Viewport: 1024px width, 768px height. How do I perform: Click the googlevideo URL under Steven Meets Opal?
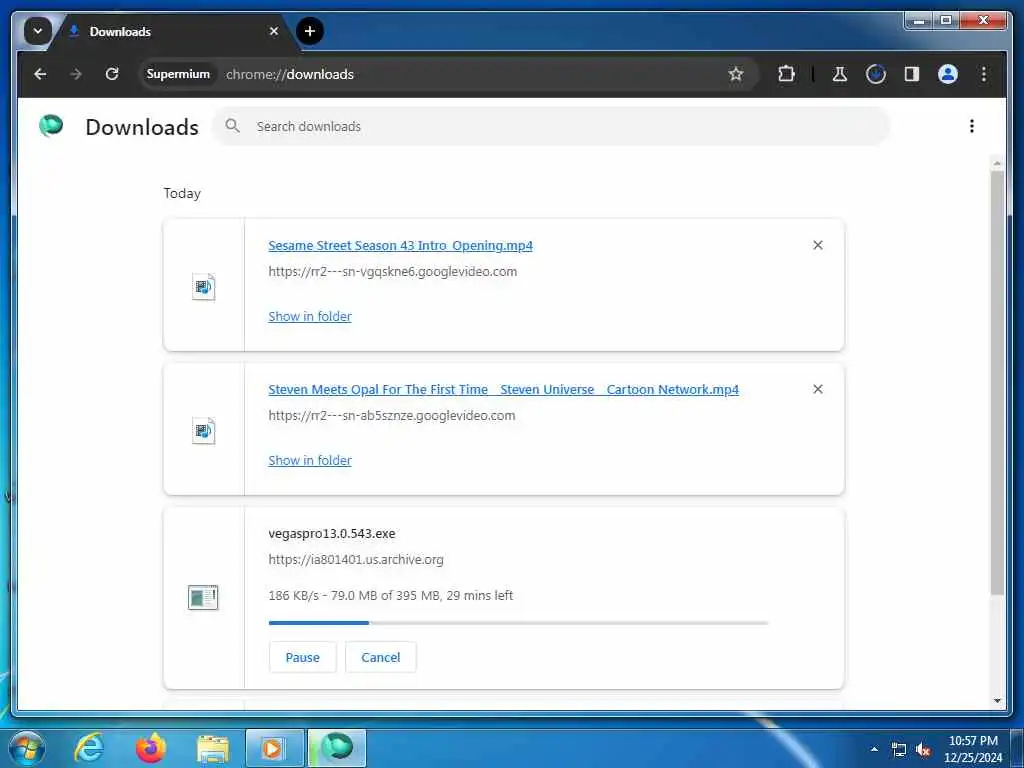tap(392, 415)
